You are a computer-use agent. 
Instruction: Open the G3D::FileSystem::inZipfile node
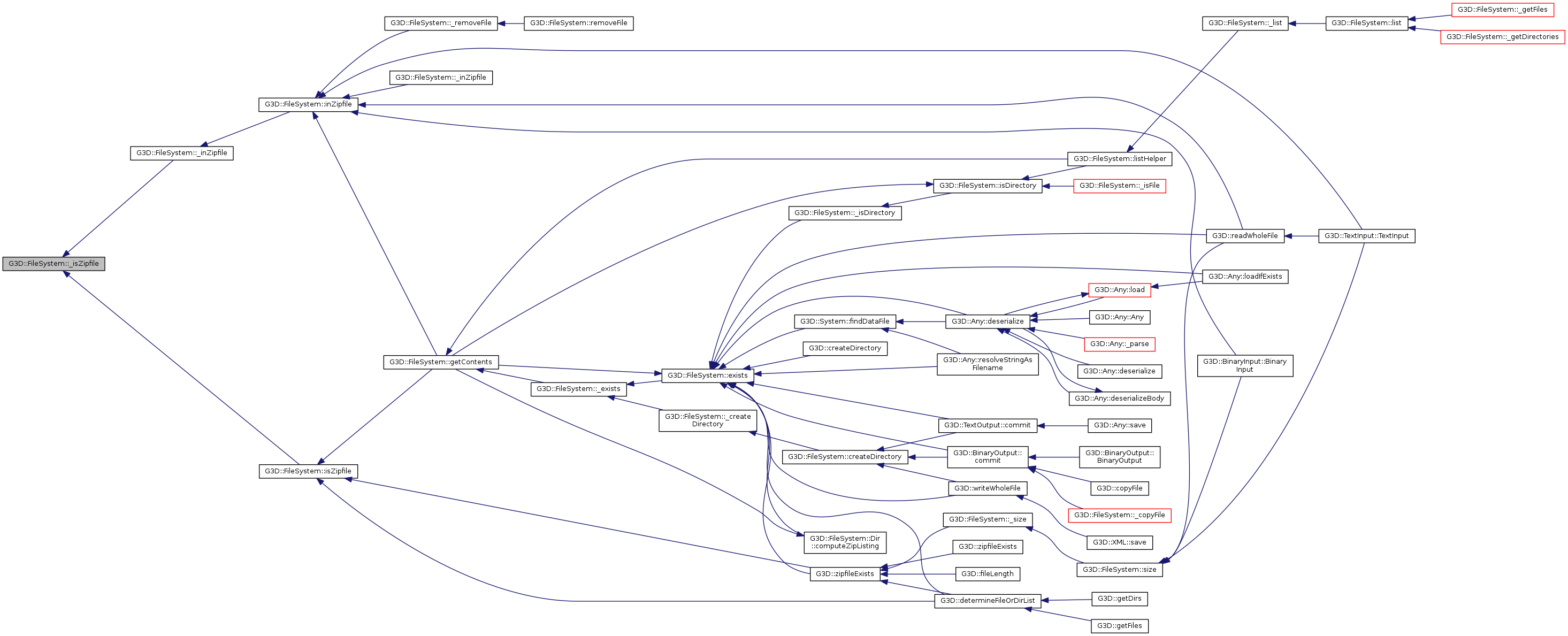coord(308,104)
